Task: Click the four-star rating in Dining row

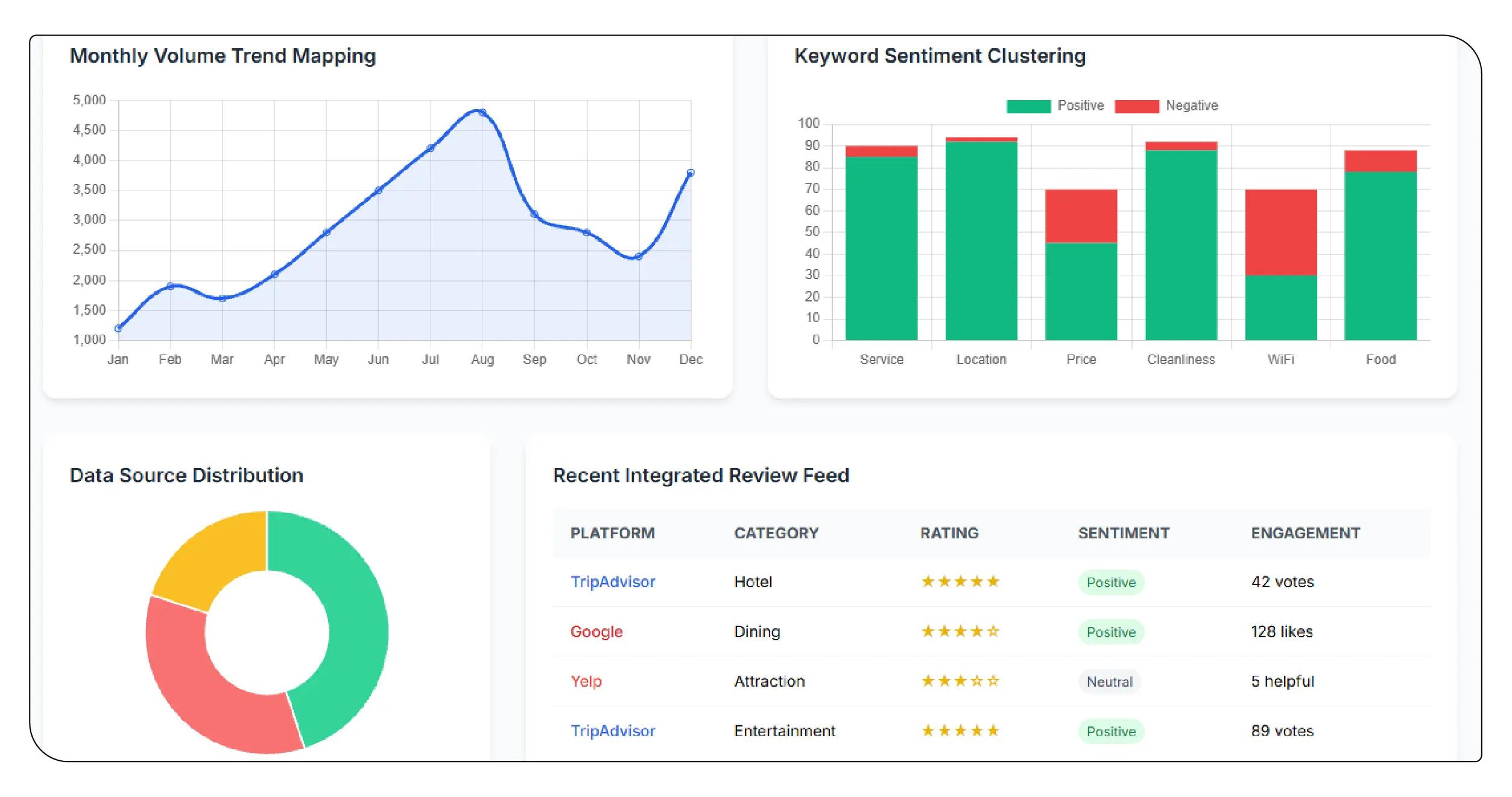Action: coord(960,632)
